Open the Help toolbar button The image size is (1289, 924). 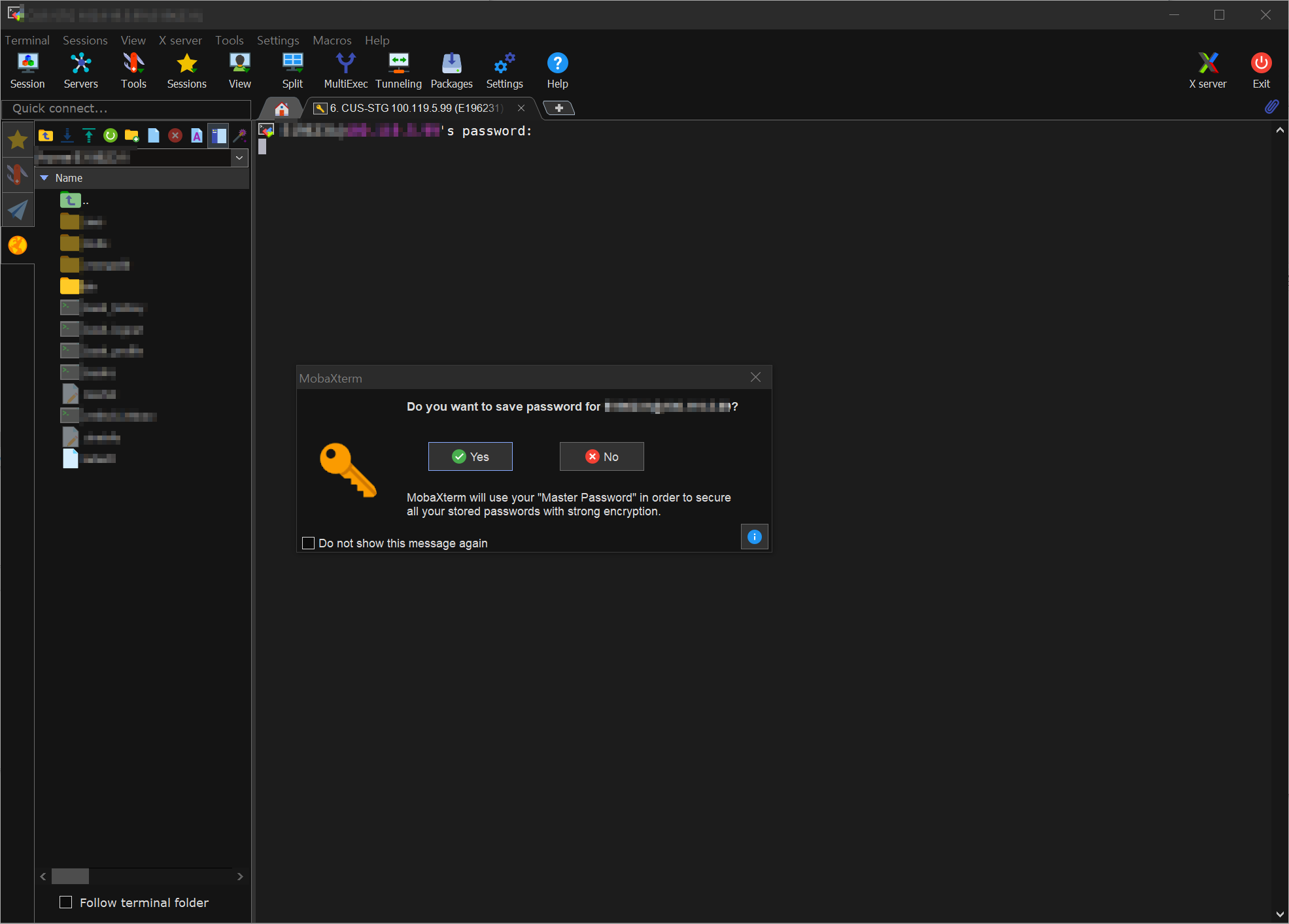(x=557, y=71)
